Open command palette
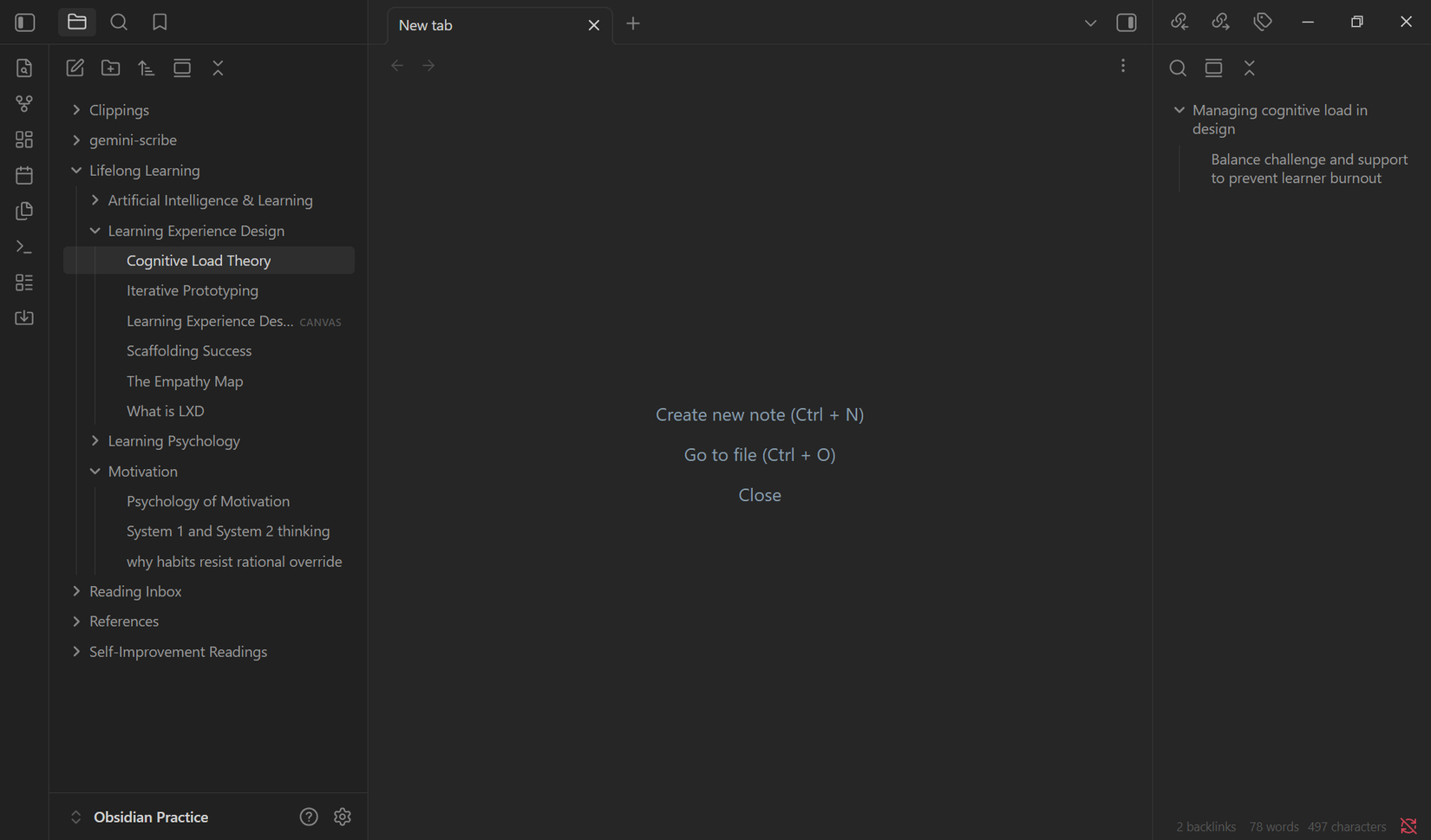Viewport: 1431px width, 840px height. click(24, 247)
